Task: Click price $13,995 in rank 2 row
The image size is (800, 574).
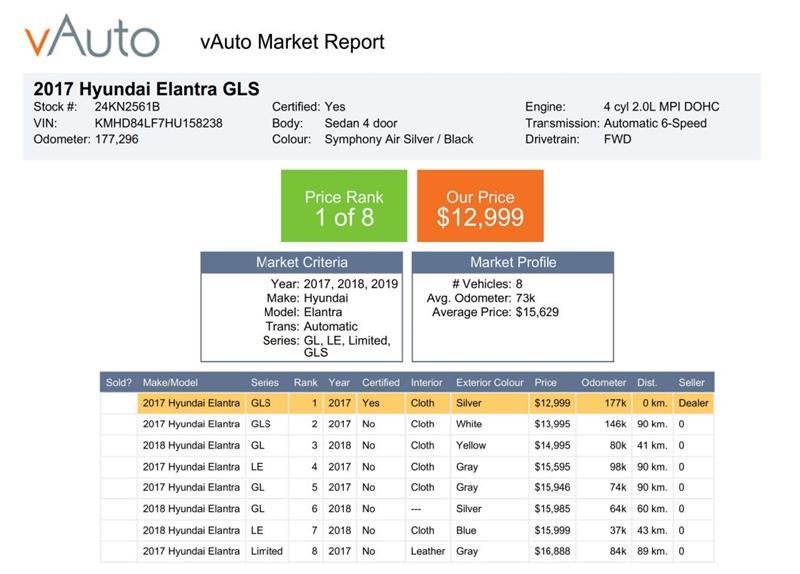Action: [x=553, y=424]
